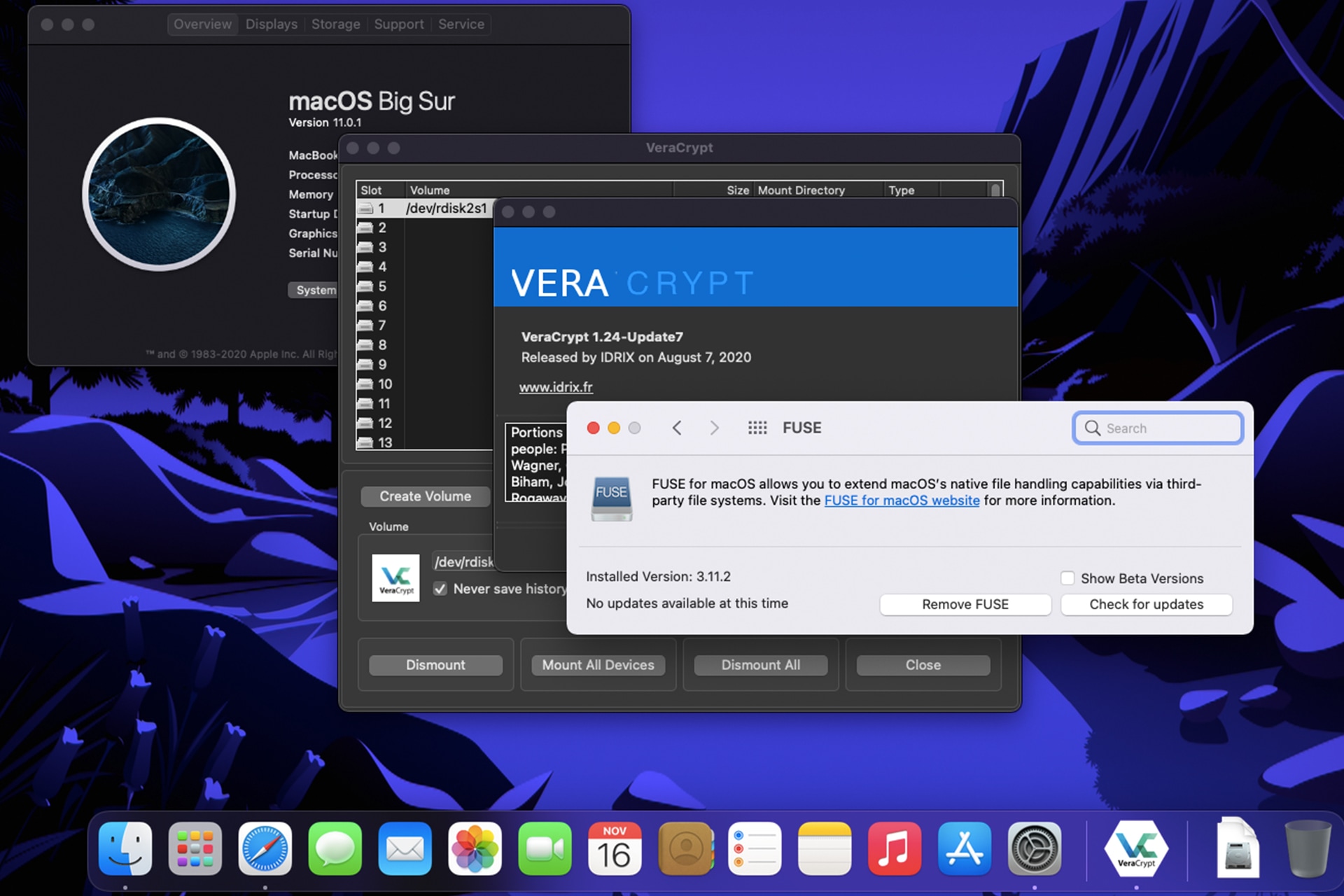Open the Storage tab
The width and height of the screenshot is (1344, 896).
336,24
